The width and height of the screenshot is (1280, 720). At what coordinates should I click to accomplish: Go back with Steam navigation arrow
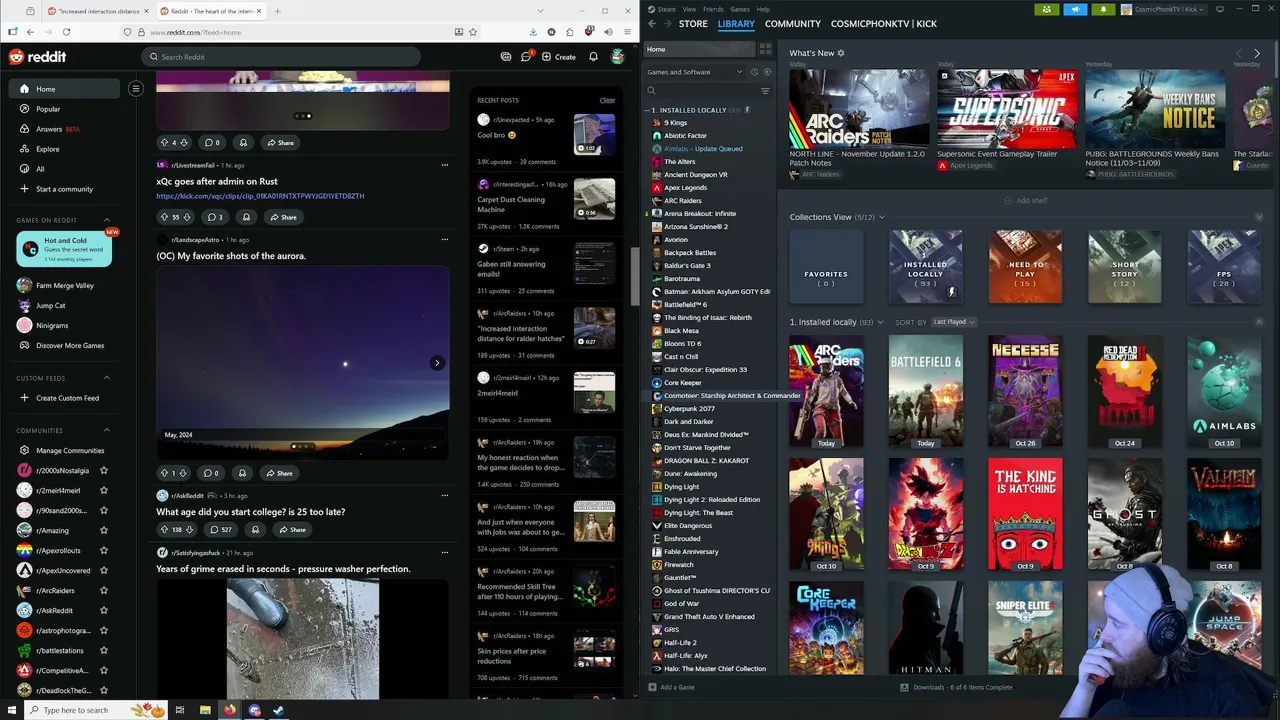click(652, 24)
